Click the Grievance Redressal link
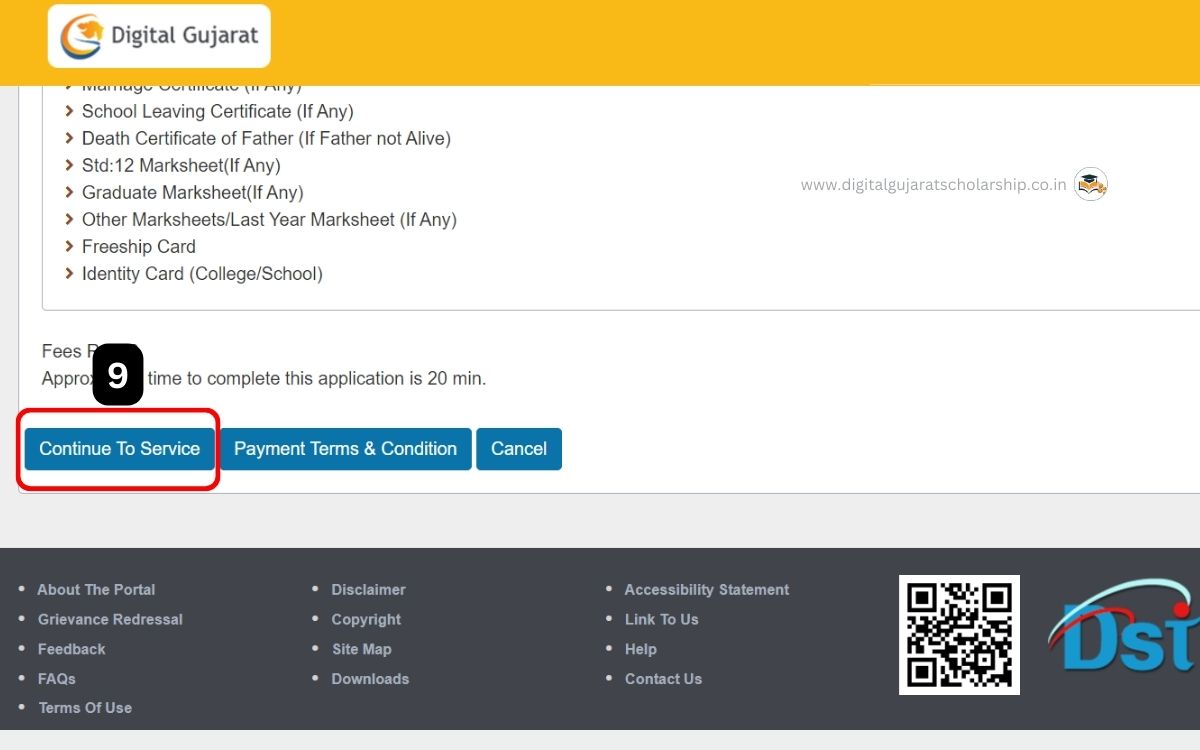The image size is (1200, 750). point(110,619)
